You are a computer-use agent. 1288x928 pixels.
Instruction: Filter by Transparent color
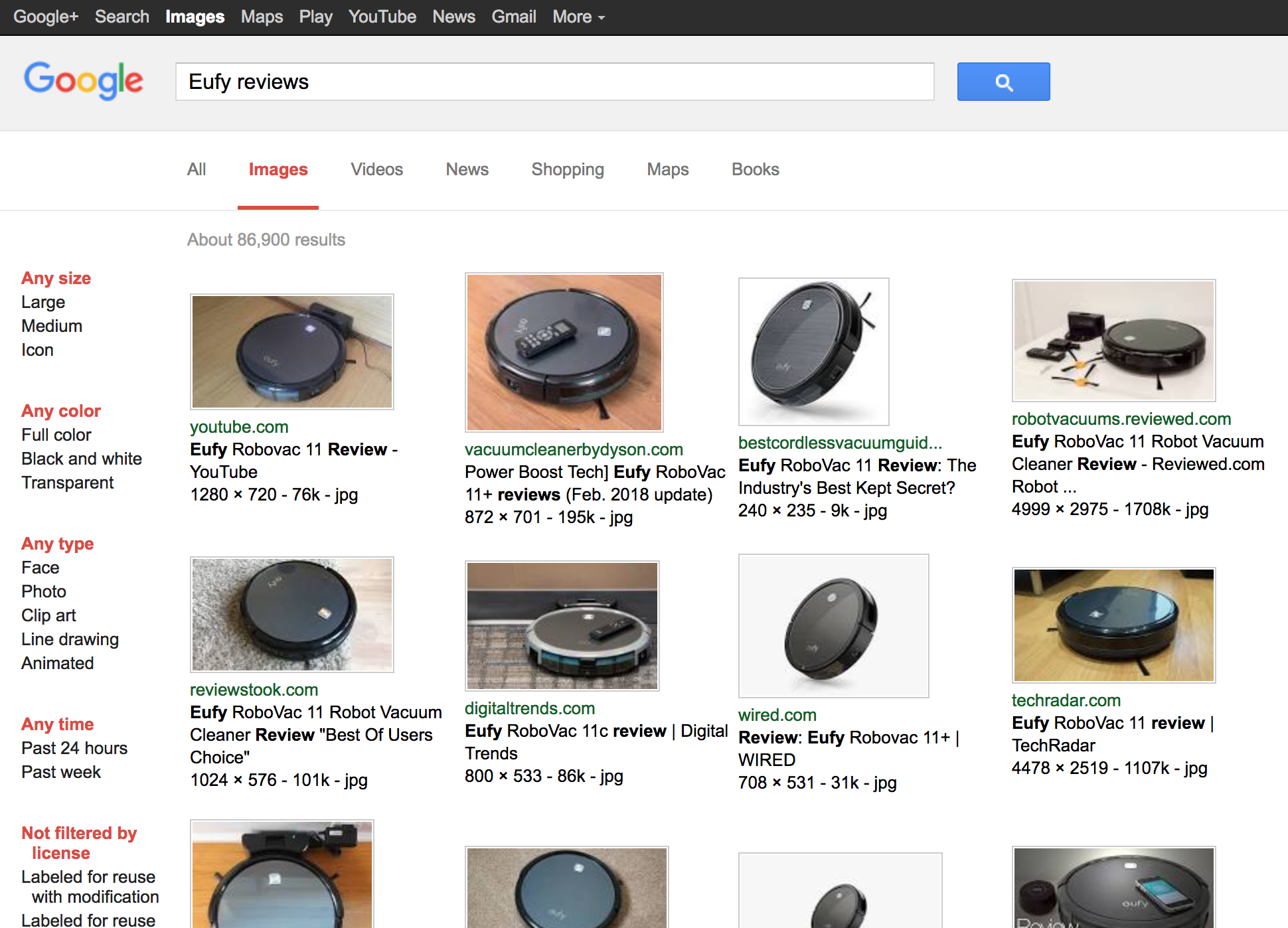point(68,483)
